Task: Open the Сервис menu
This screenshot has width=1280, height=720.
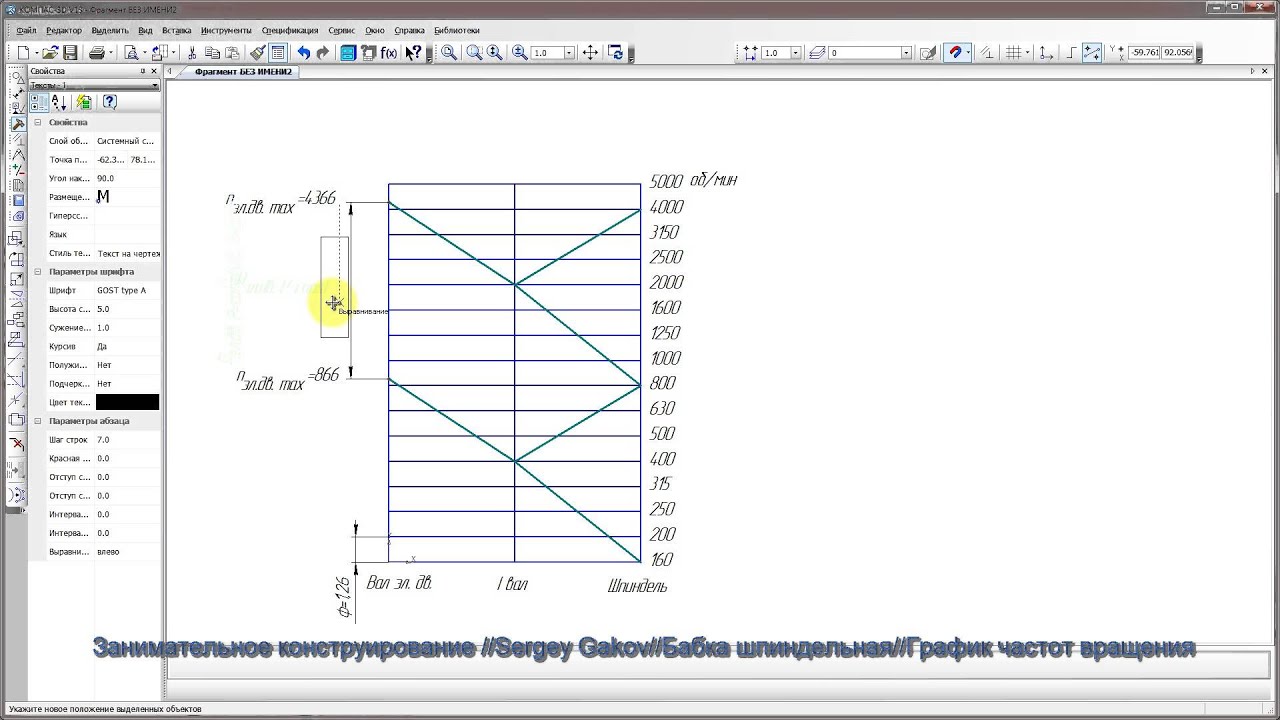Action: (x=341, y=31)
